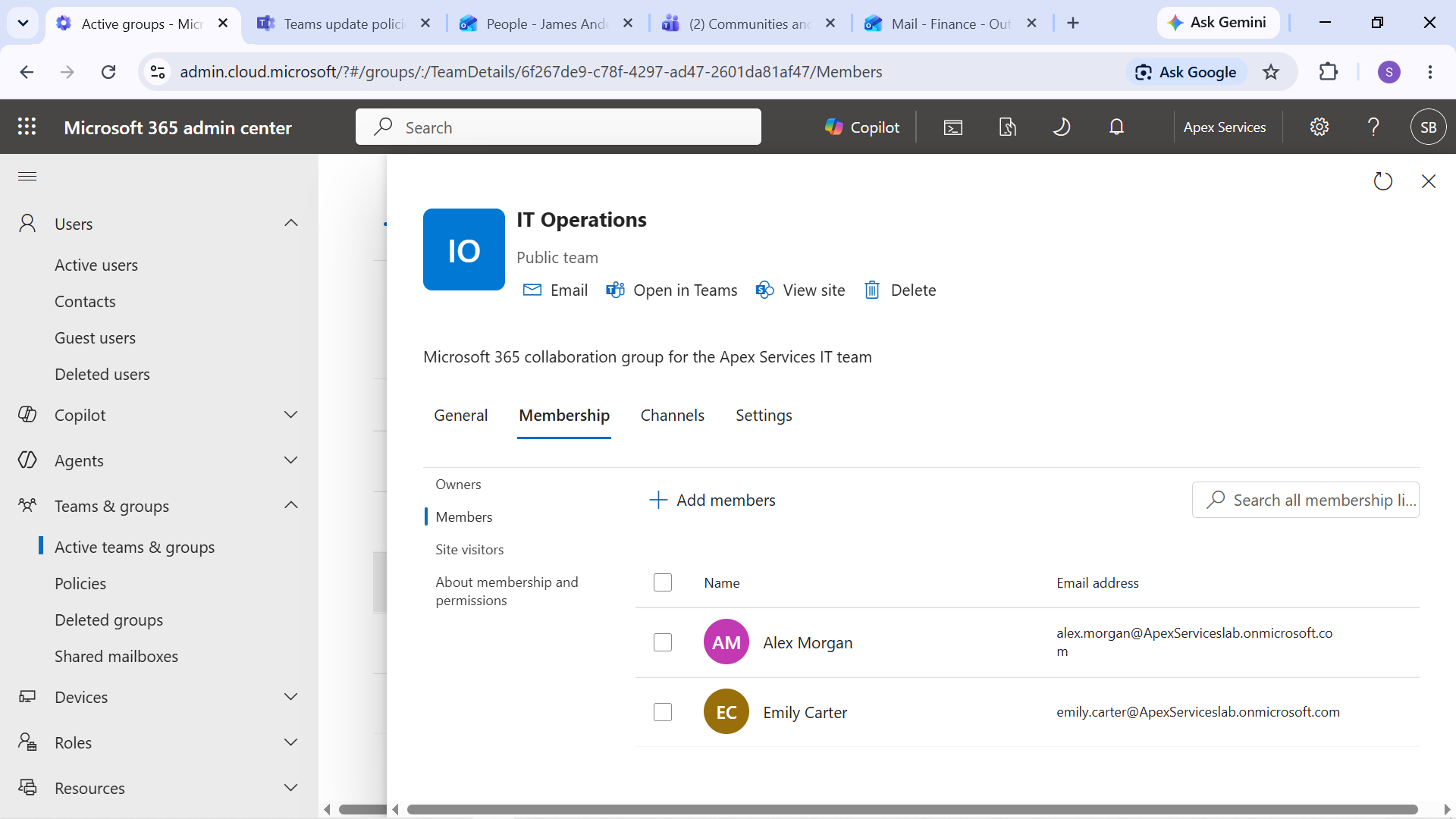Expand the Resources navigation section

click(291, 788)
